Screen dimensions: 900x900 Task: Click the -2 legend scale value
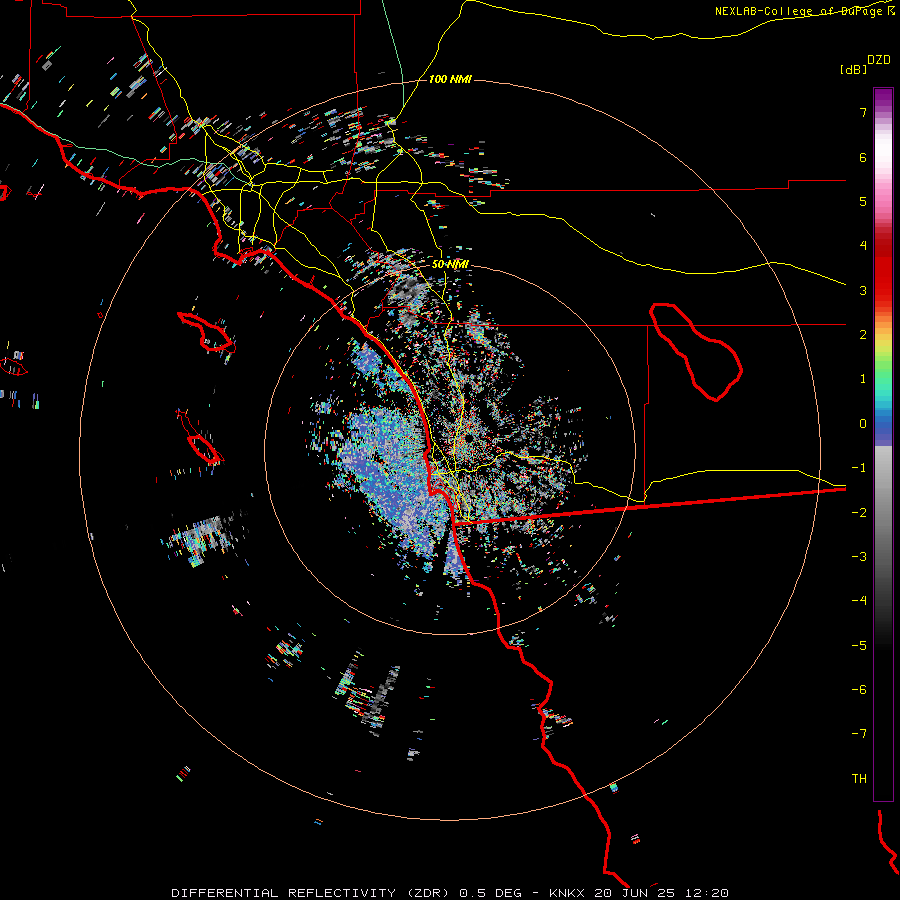(859, 513)
